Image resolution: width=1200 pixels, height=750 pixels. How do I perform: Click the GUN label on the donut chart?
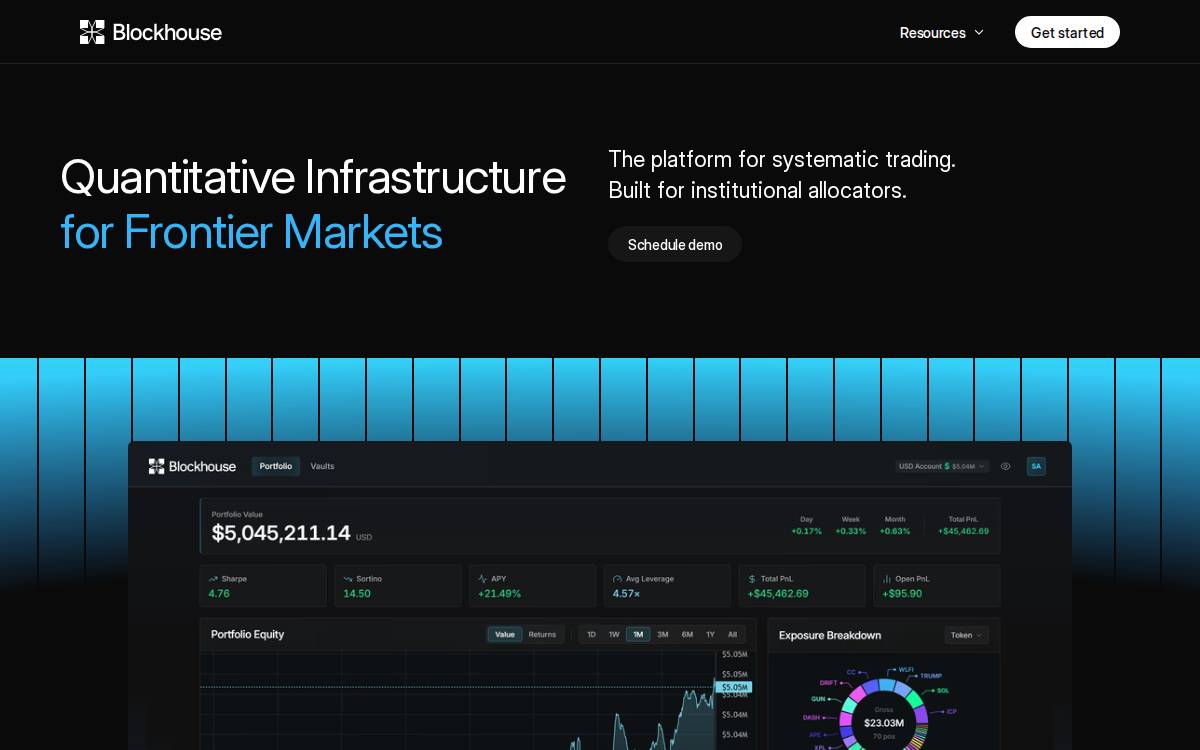pyautogui.click(x=818, y=699)
